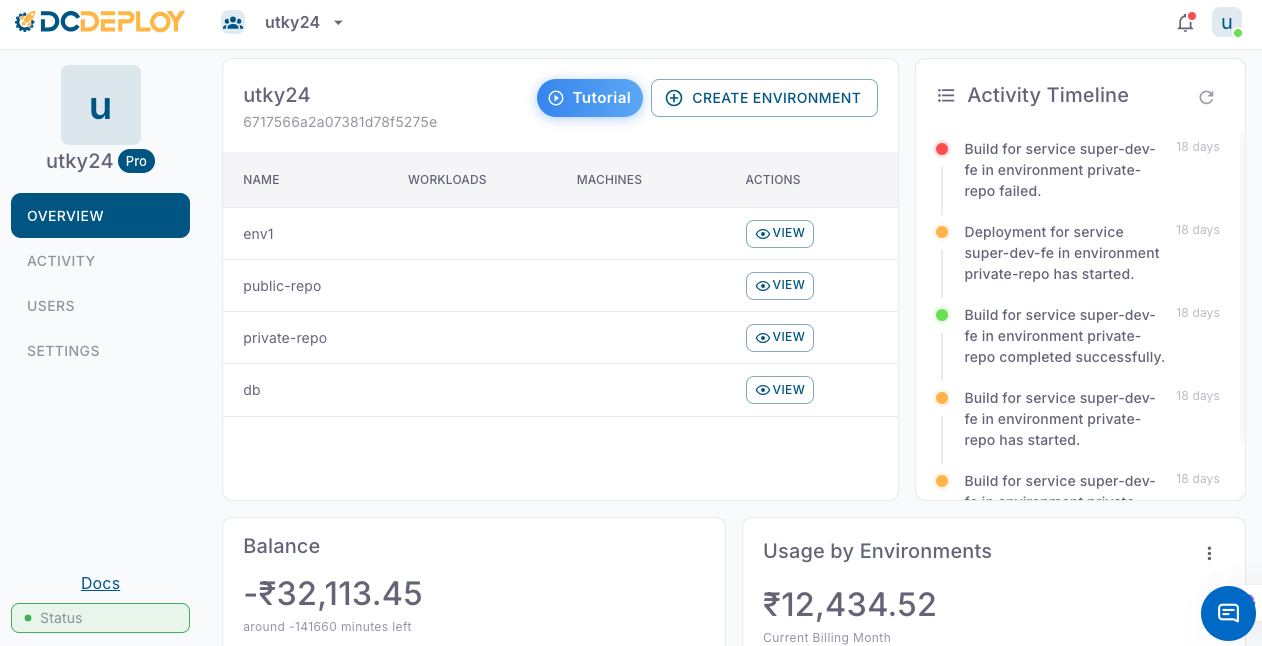1262x646 pixels.
Task: View the private-repo environment
Action: [x=779, y=337]
